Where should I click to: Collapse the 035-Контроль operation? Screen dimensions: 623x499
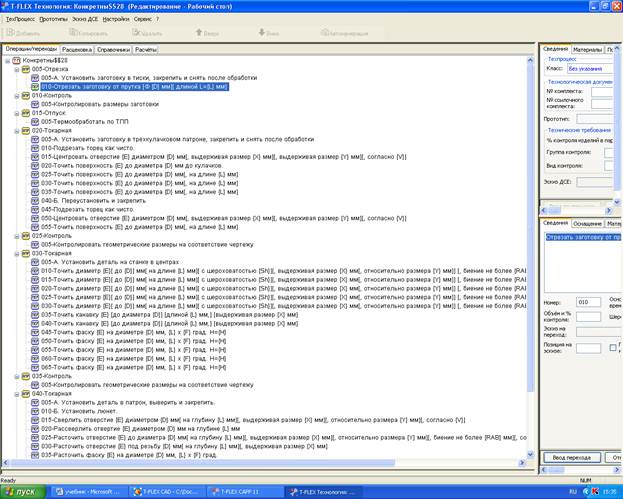click(17, 376)
